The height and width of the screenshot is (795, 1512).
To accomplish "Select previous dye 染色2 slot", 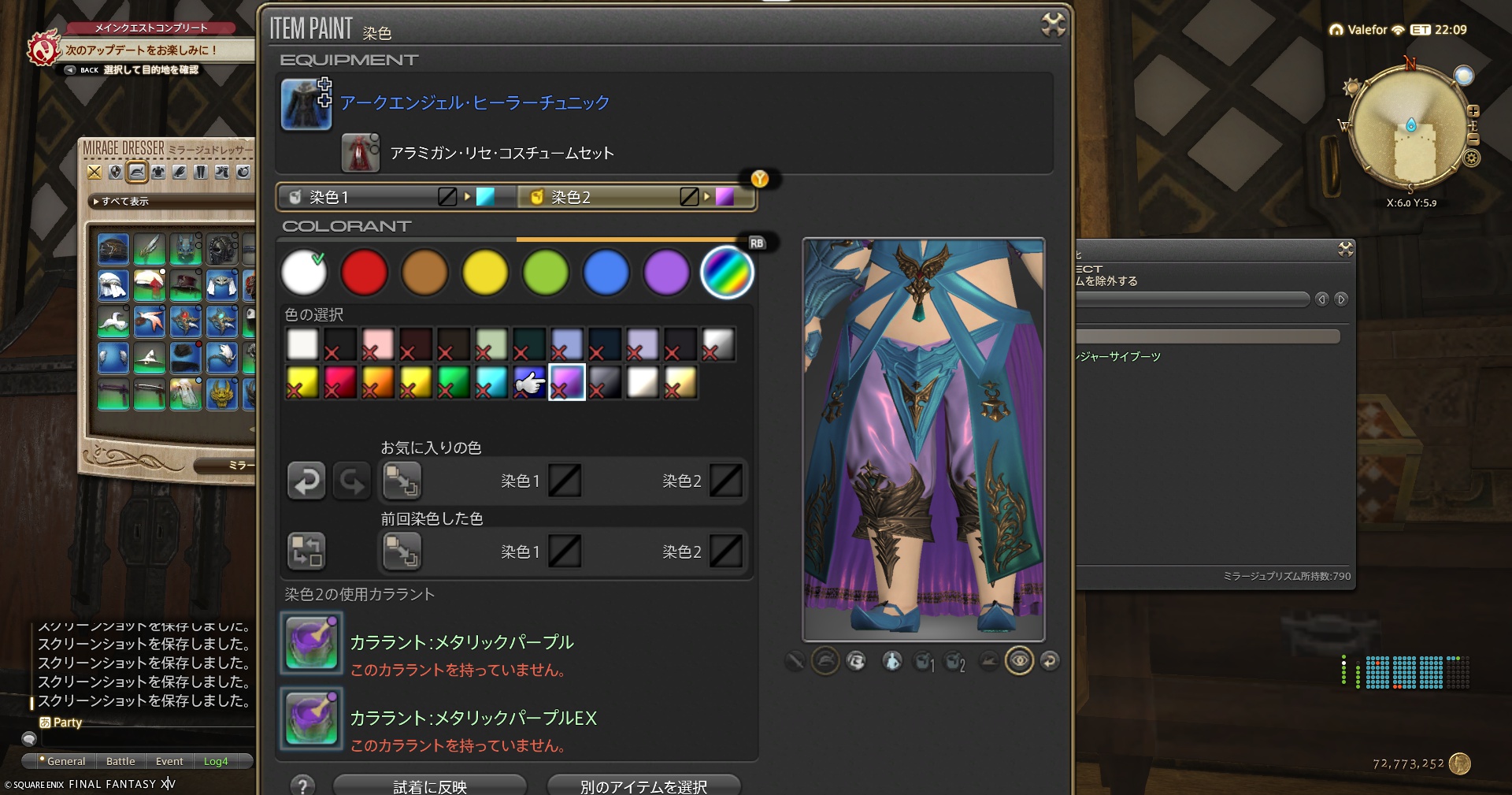I will tap(726, 552).
